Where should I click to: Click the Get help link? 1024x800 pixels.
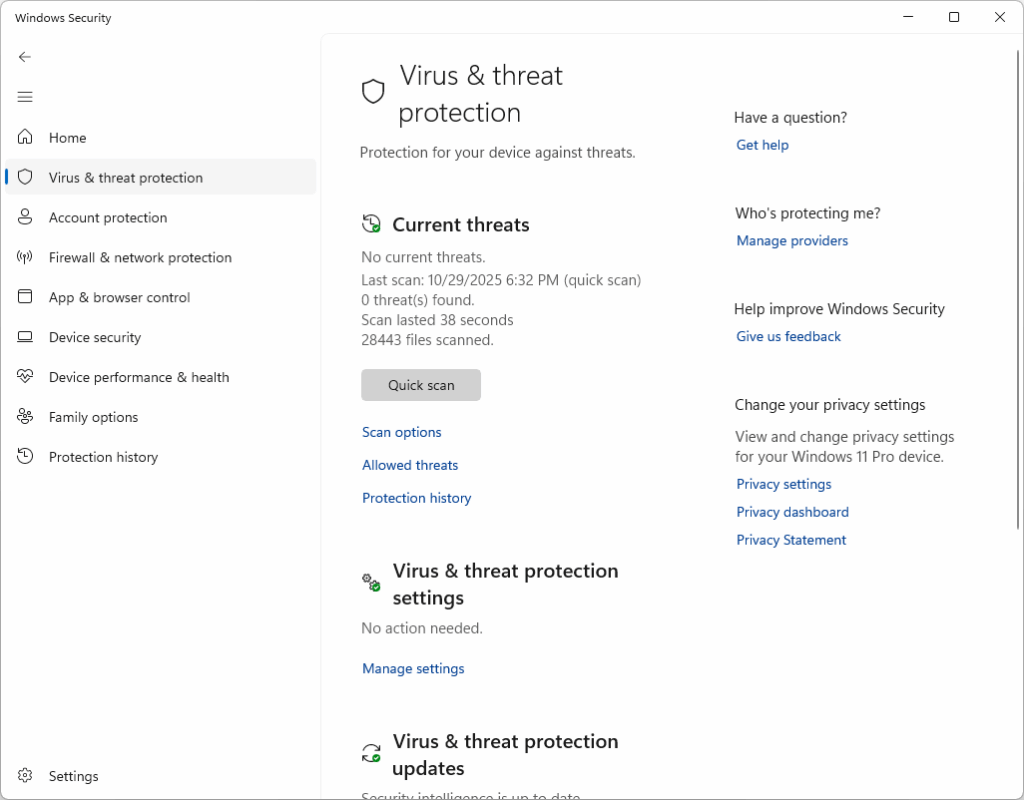click(762, 145)
